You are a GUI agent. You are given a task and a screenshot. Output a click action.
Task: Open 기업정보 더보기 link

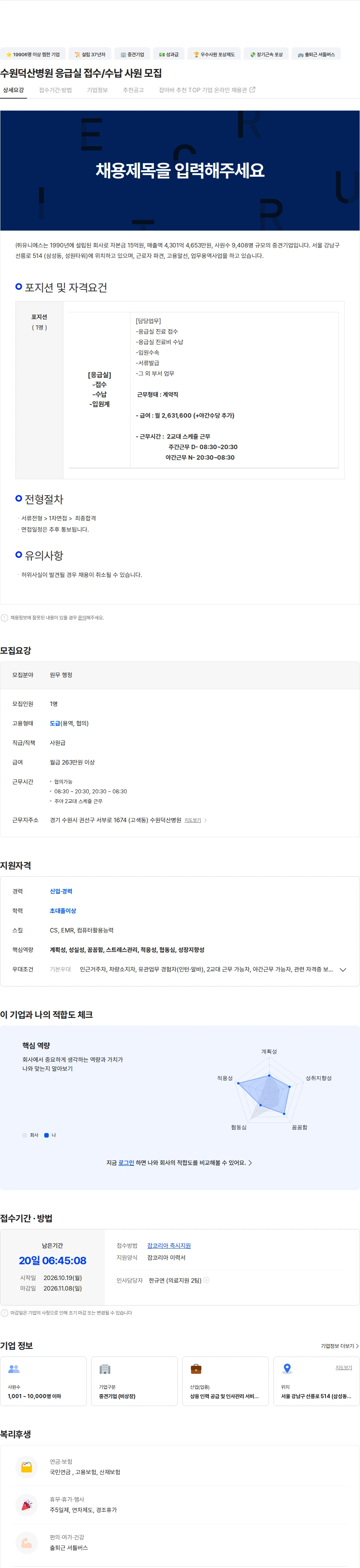339,1346
